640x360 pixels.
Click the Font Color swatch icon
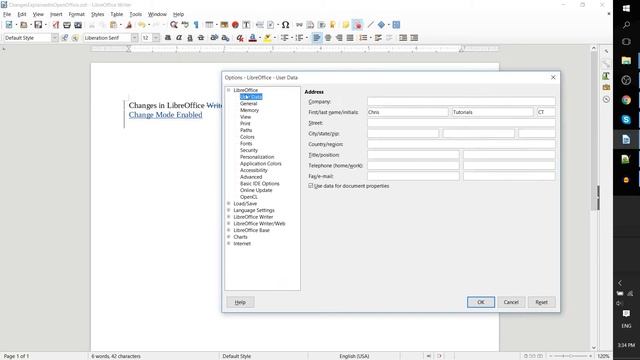coord(253,38)
